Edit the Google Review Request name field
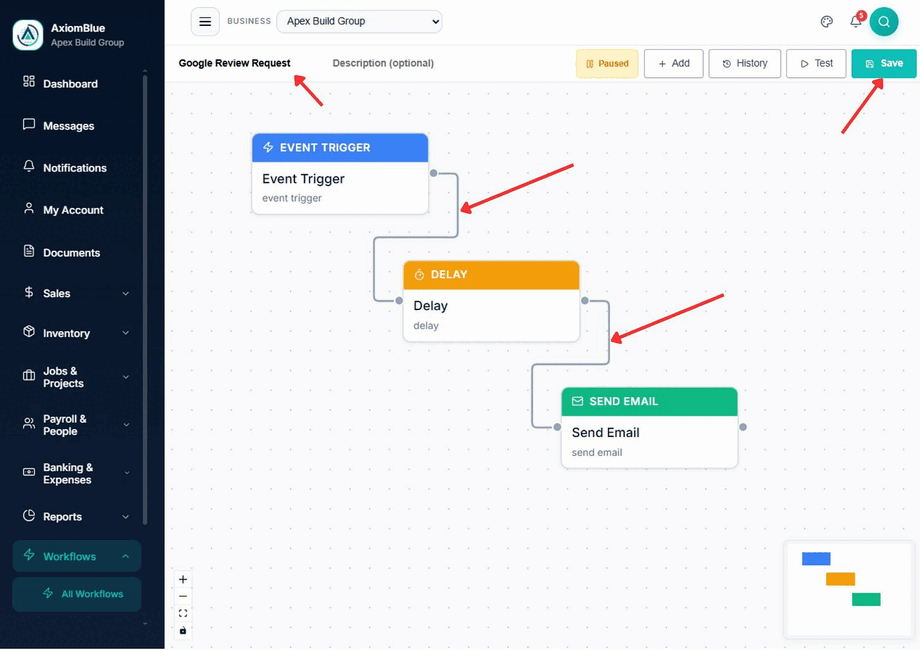The width and height of the screenshot is (920, 650). [x=235, y=63]
